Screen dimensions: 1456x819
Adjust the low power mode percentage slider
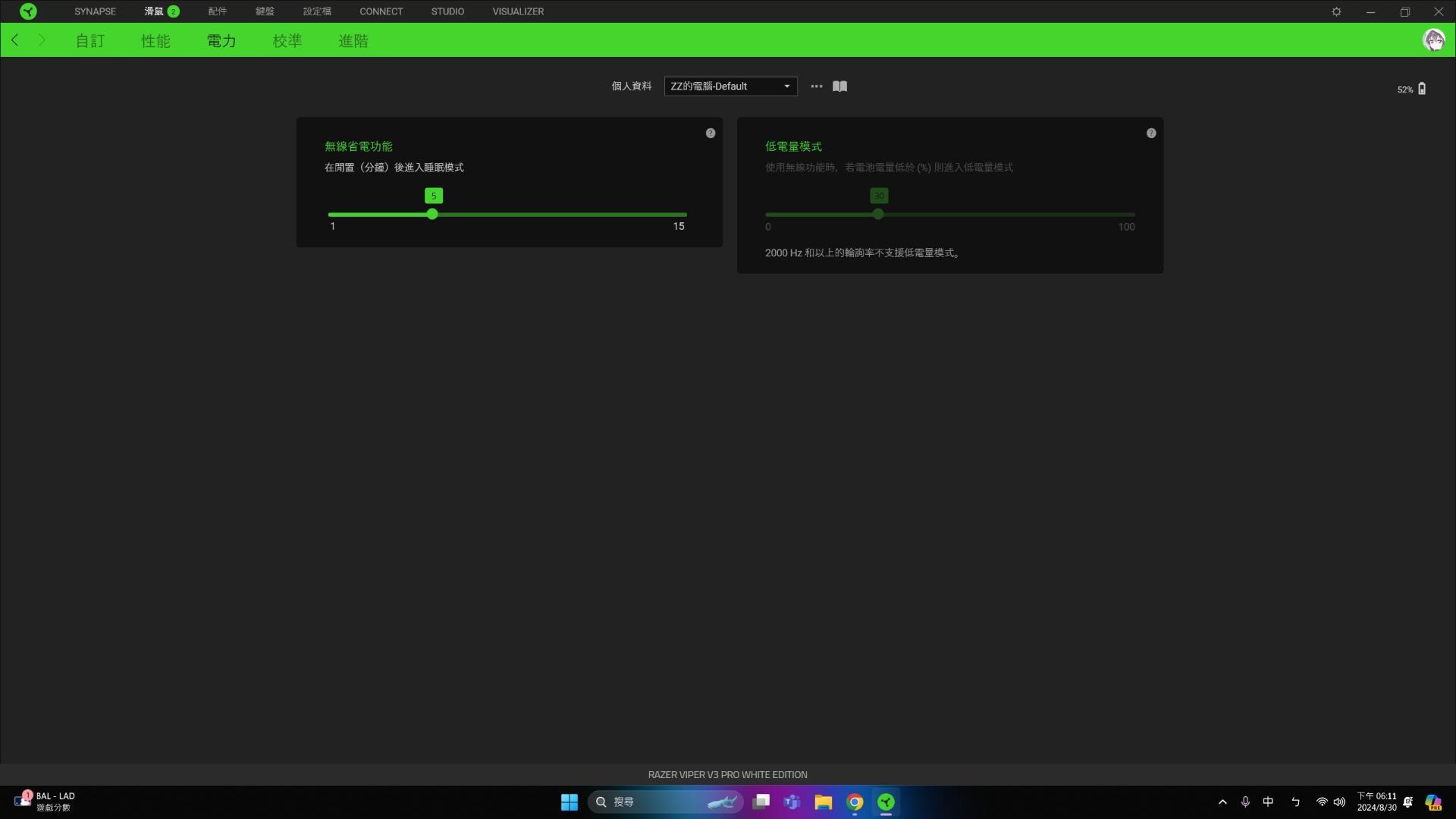click(x=877, y=215)
